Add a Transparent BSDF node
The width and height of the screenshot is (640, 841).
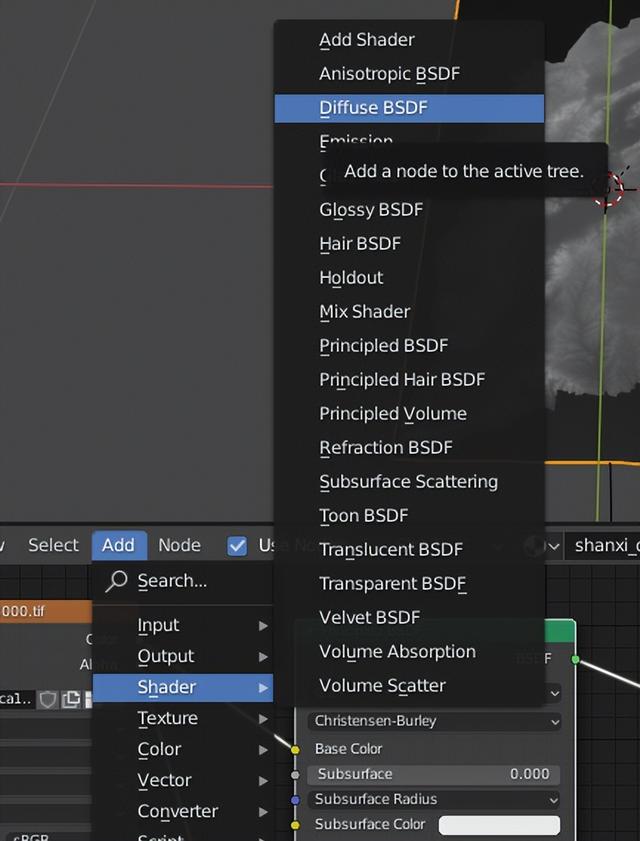tap(409, 584)
